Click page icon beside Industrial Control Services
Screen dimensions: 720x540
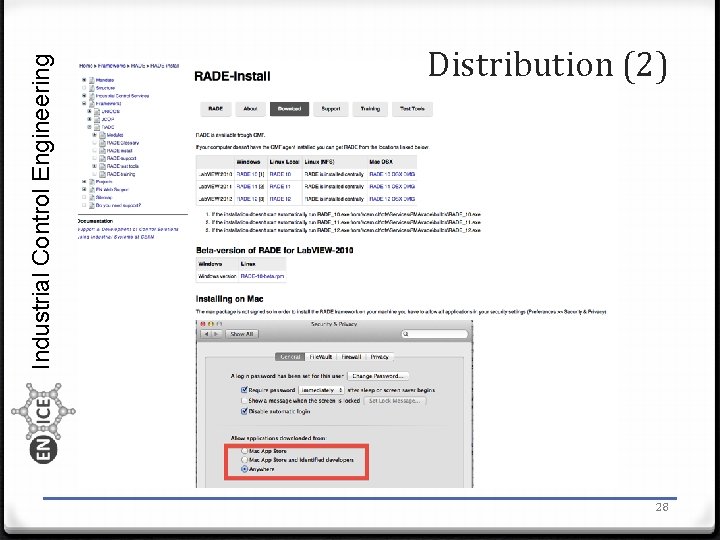91,96
